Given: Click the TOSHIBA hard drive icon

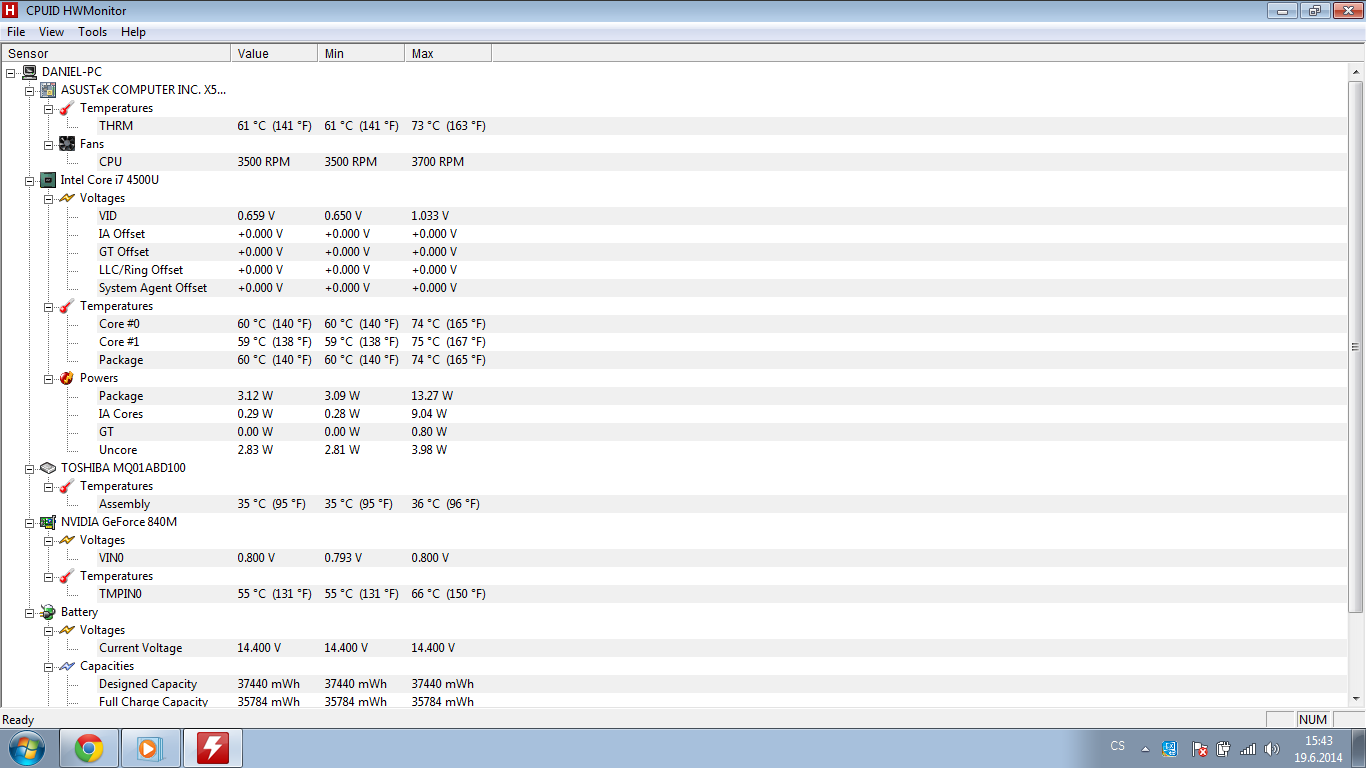Looking at the screenshot, I should point(48,468).
